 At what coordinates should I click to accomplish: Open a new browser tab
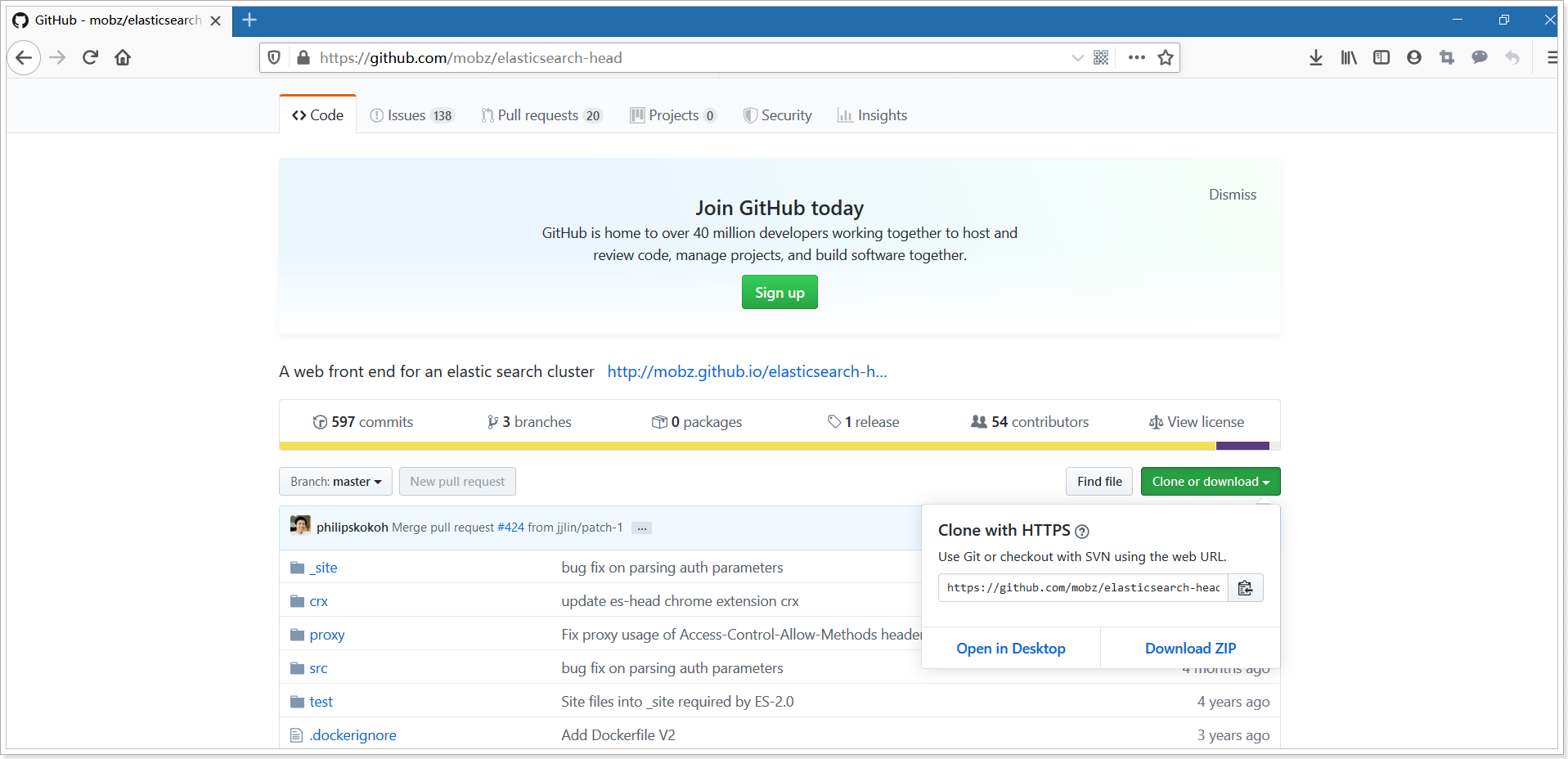pyautogui.click(x=249, y=20)
